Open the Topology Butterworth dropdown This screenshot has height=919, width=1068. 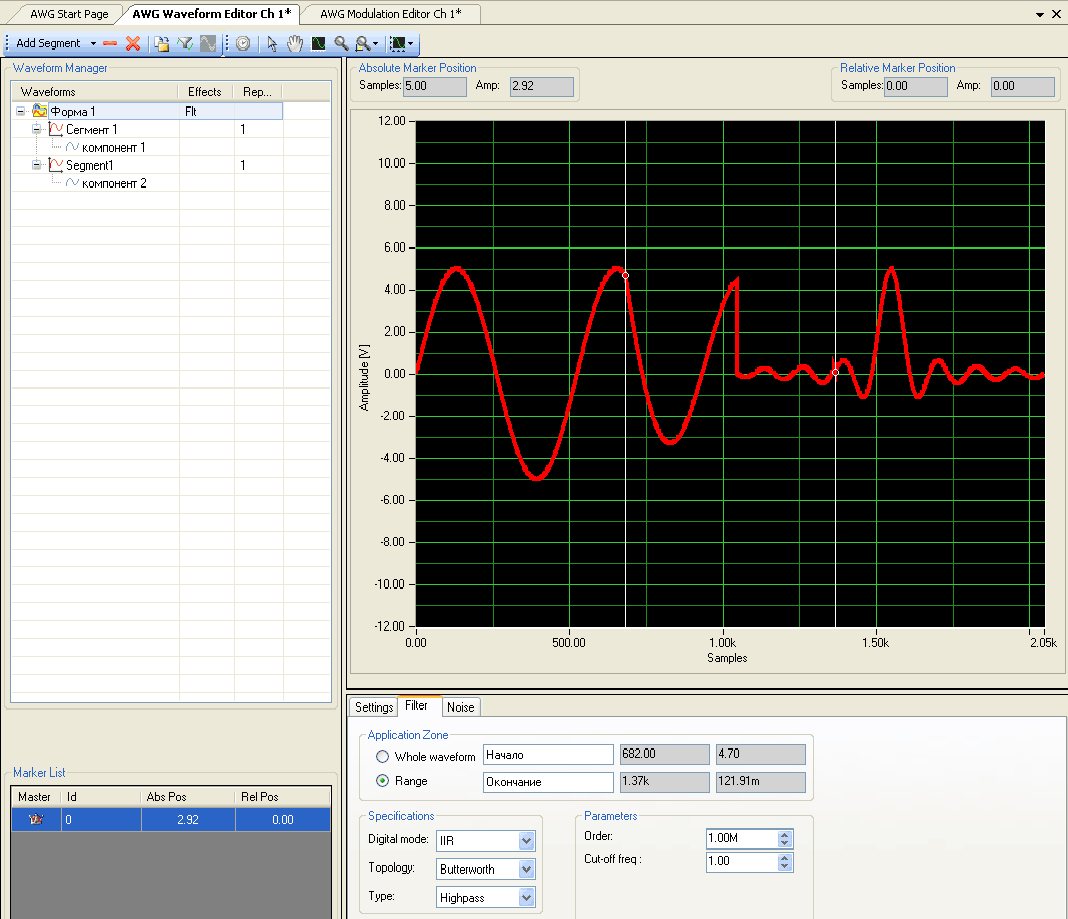[526, 869]
